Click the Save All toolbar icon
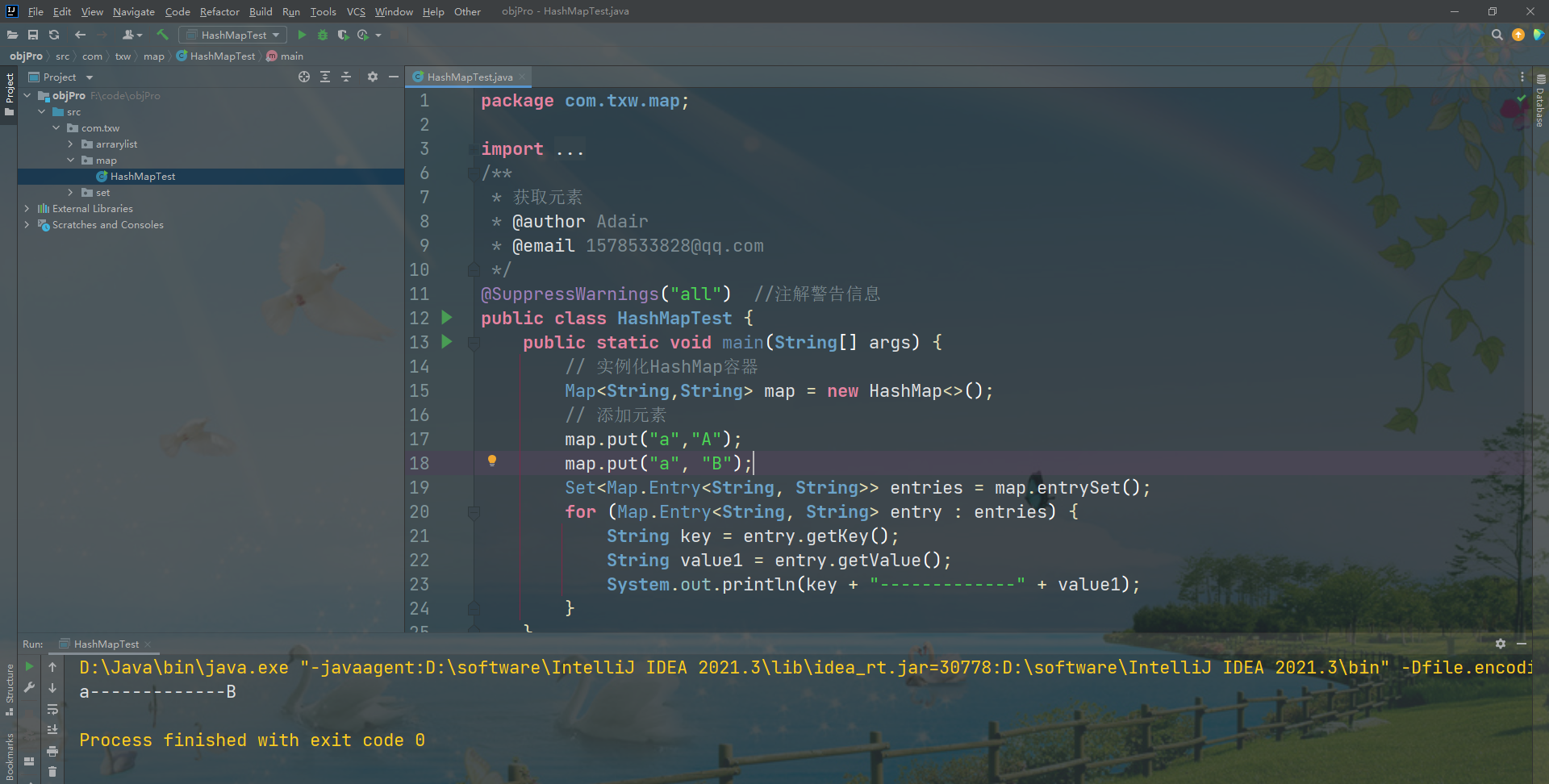Viewport: 1549px width, 784px height. coord(33,35)
